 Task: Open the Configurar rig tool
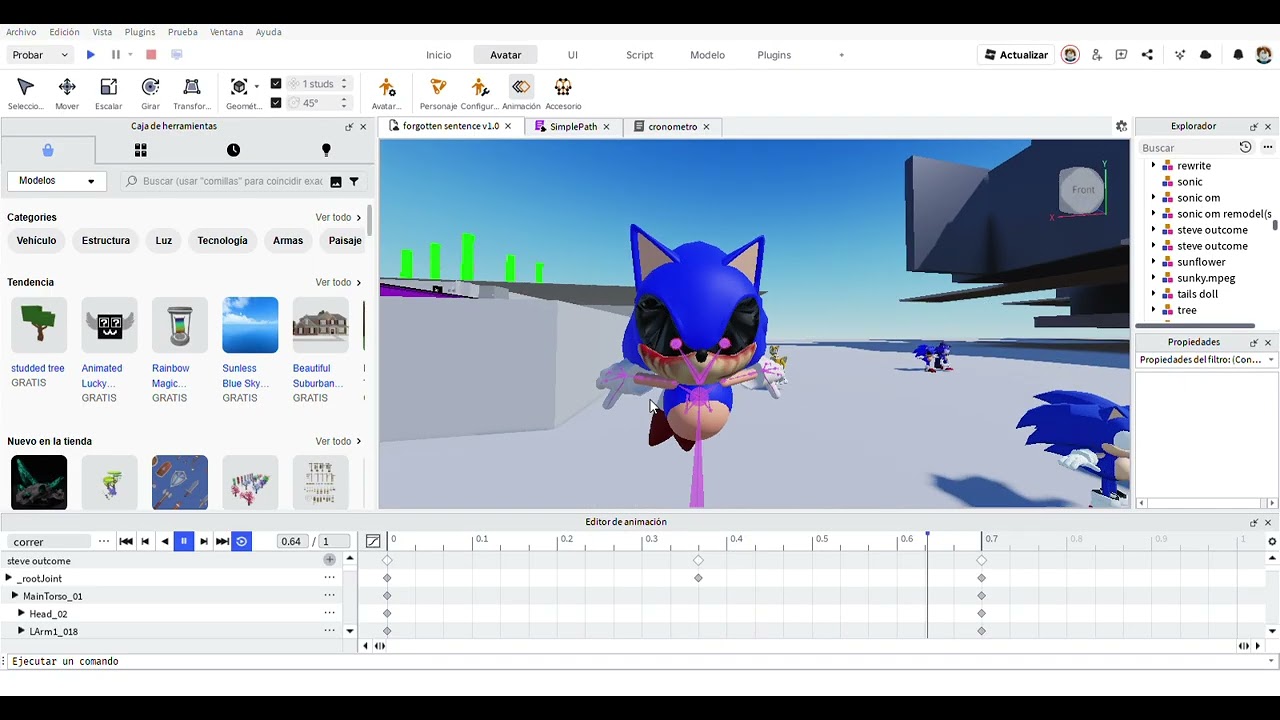(x=479, y=93)
